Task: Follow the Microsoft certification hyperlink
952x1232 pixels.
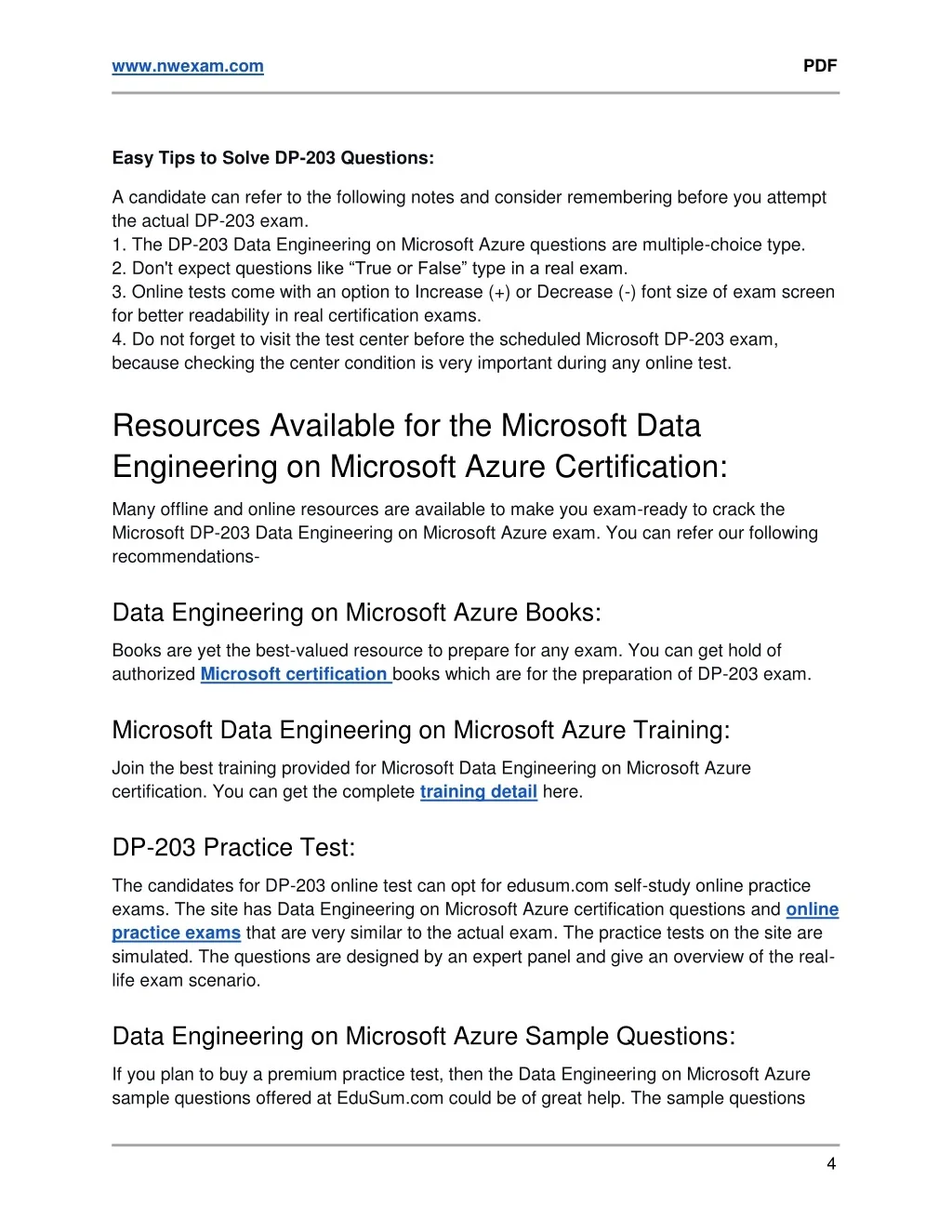Action: [x=295, y=674]
